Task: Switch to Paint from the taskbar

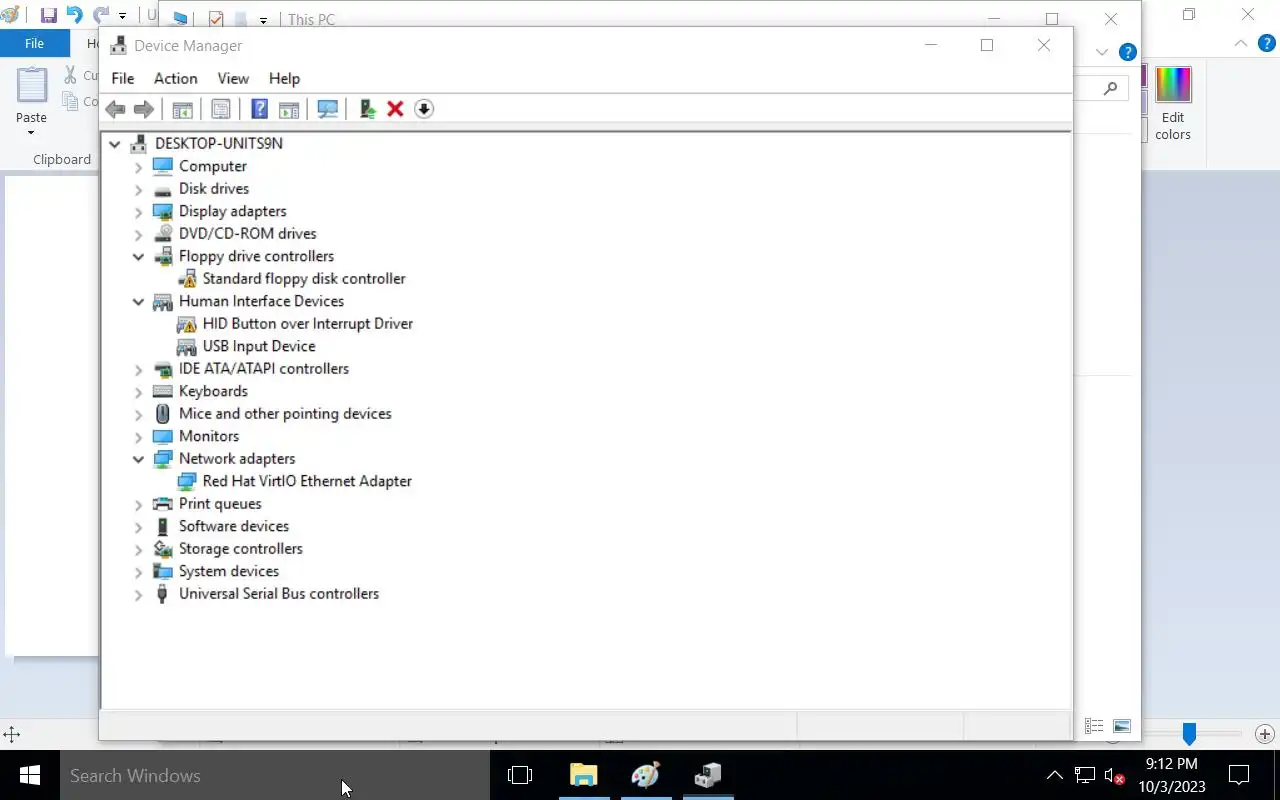Action: pyautogui.click(x=646, y=775)
